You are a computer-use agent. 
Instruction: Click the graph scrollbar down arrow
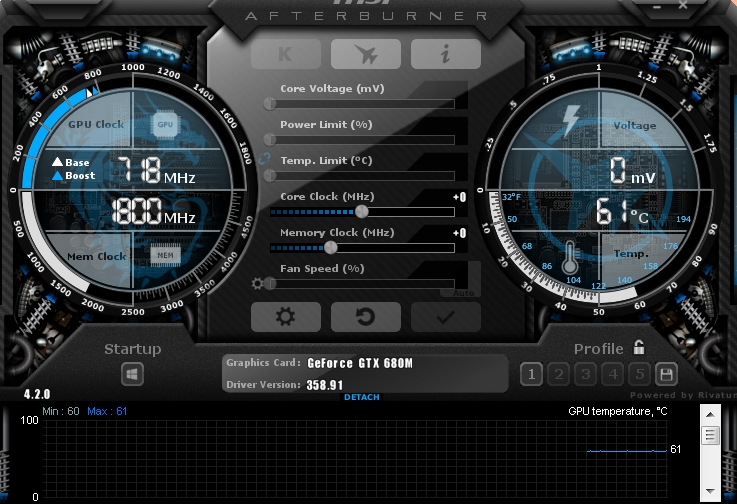click(x=710, y=491)
